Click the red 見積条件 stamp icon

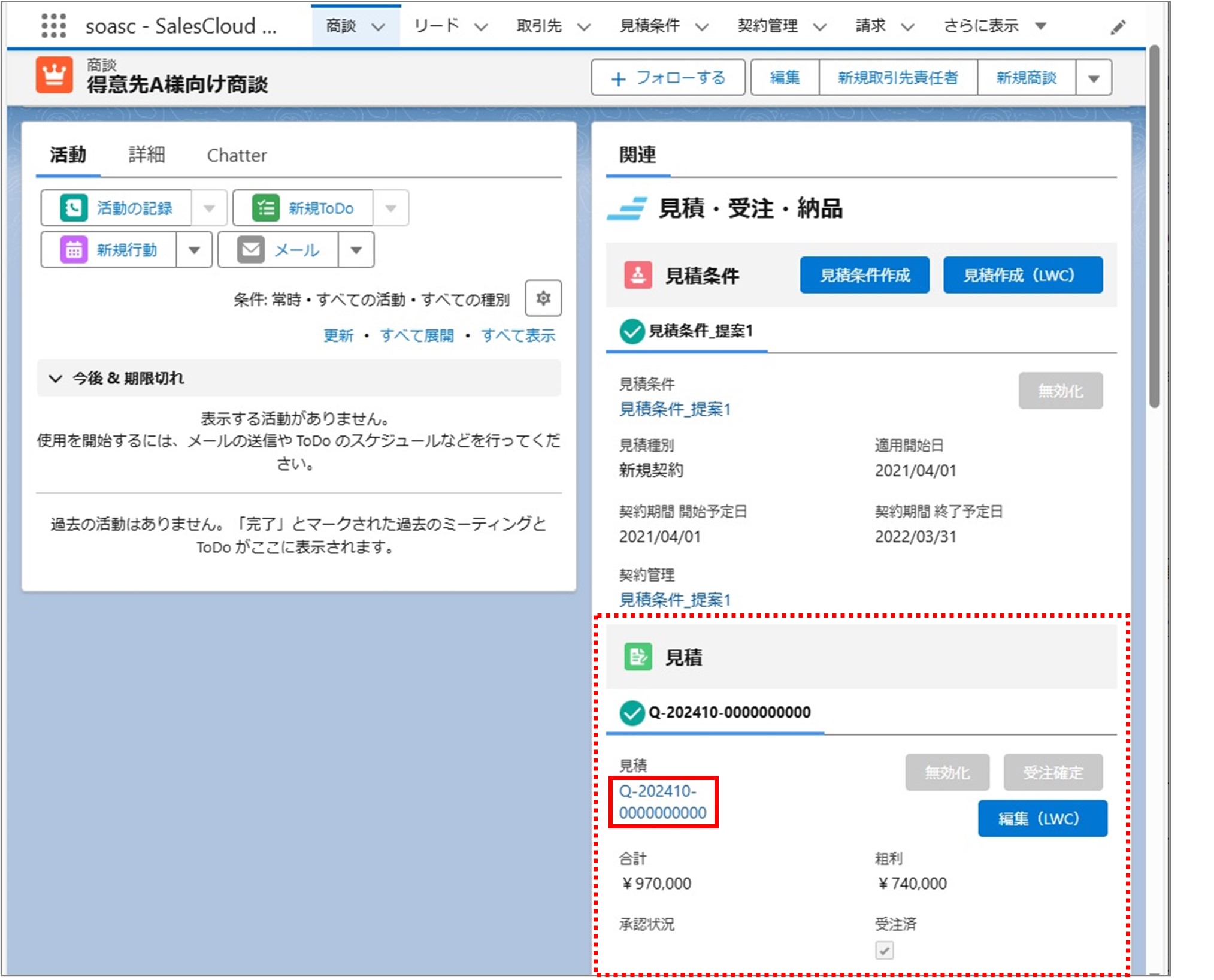[638, 275]
